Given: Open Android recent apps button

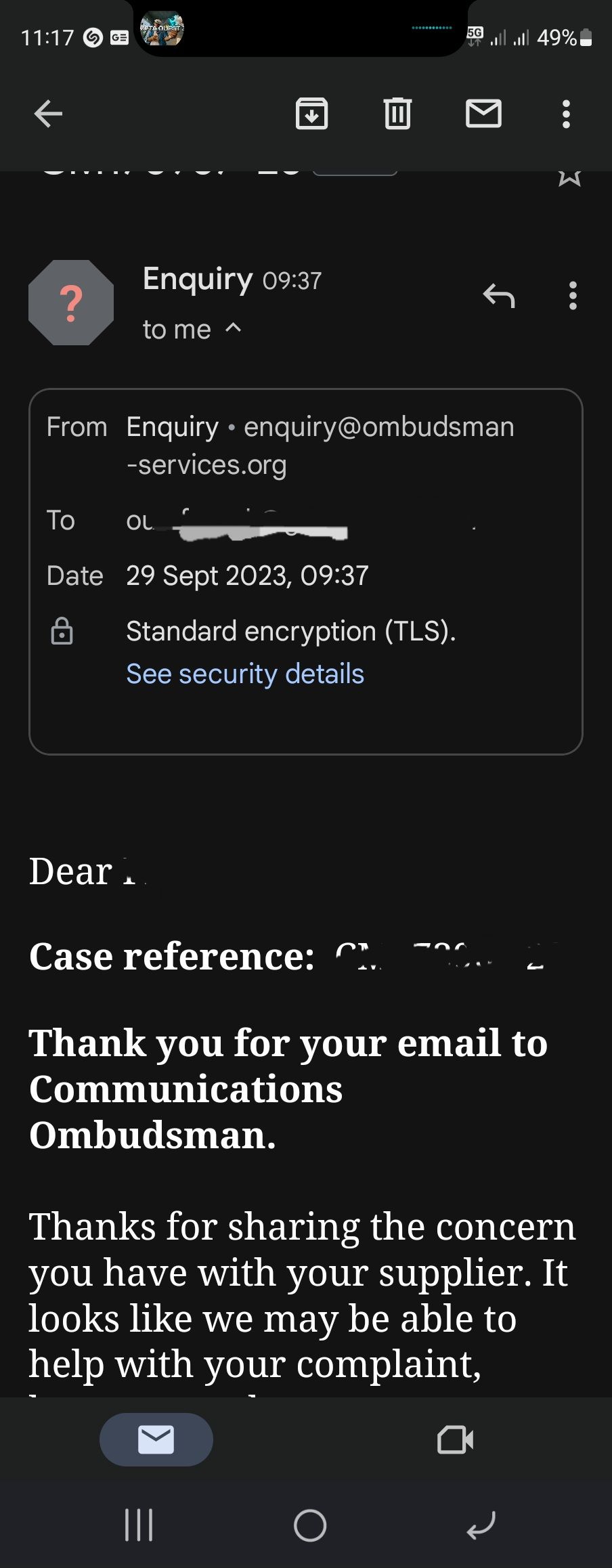Looking at the screenshot, I should coord(139,1525).
